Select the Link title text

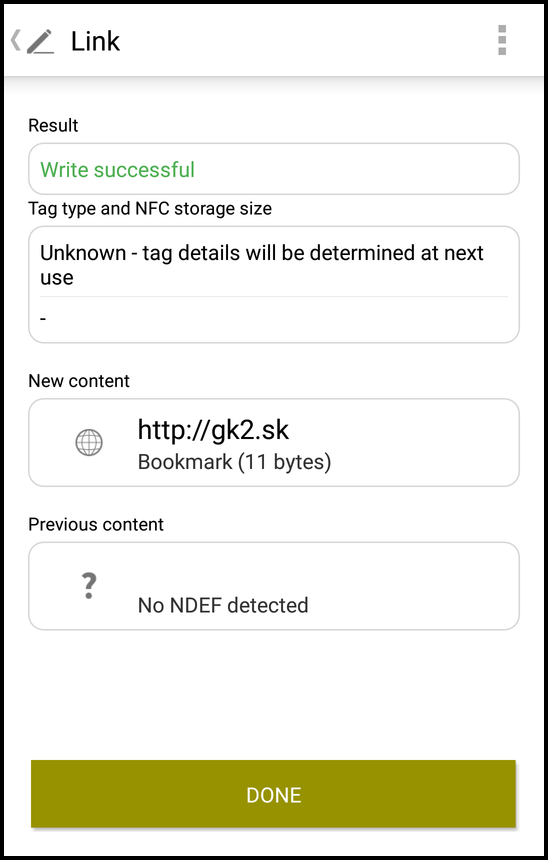click(95, 41)
